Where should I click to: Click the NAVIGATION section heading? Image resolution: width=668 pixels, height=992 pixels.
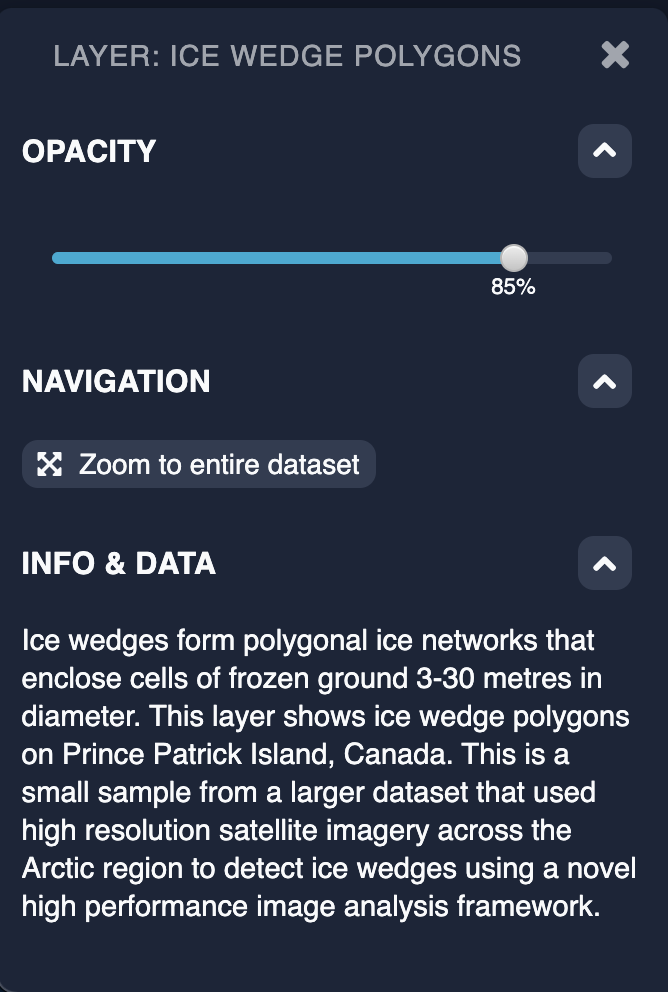(x=116, y=382)
